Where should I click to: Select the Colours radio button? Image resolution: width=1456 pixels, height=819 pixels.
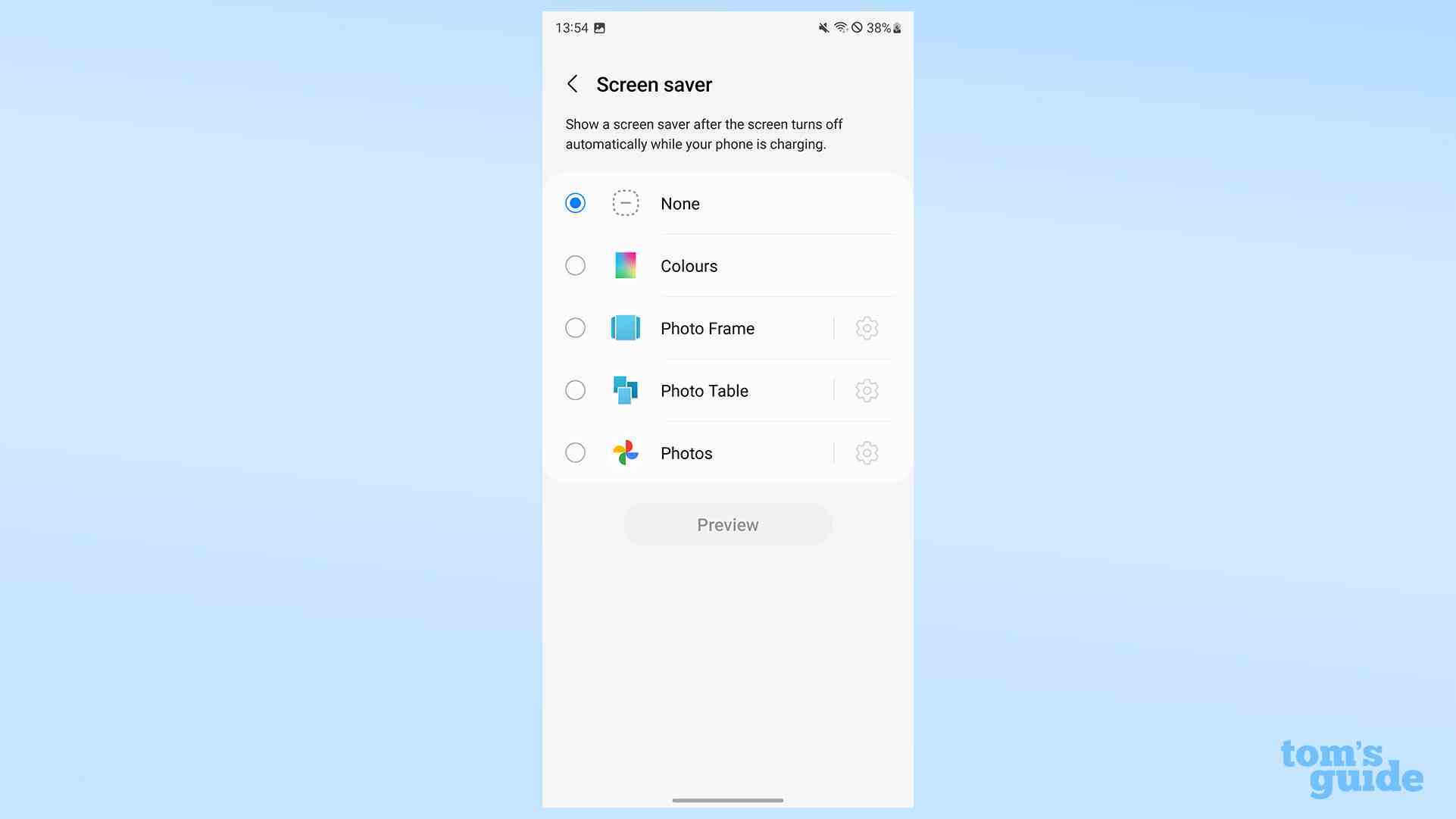[x=575, y=265]
